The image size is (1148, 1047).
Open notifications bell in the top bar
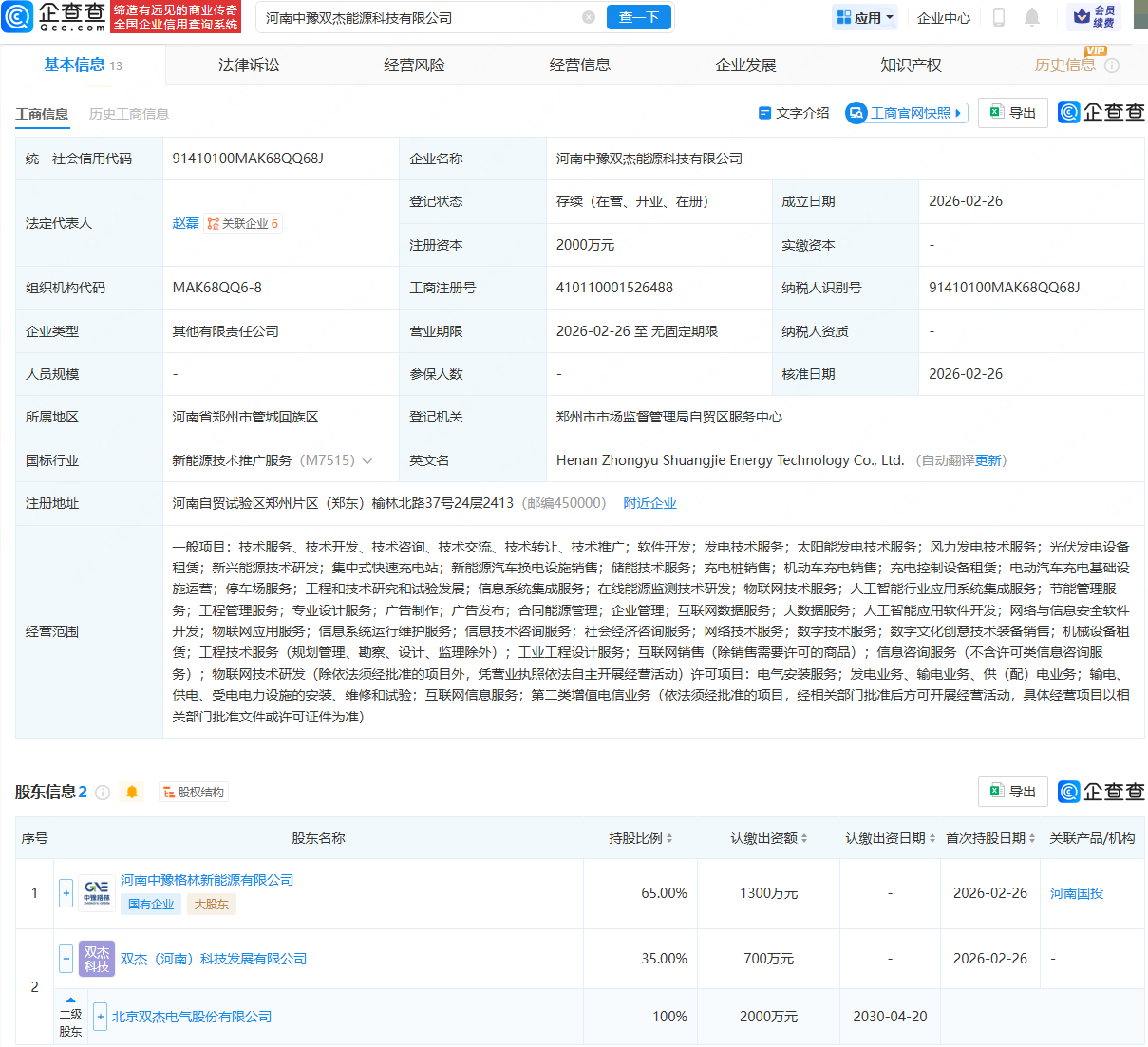[x=1032, y=17]
